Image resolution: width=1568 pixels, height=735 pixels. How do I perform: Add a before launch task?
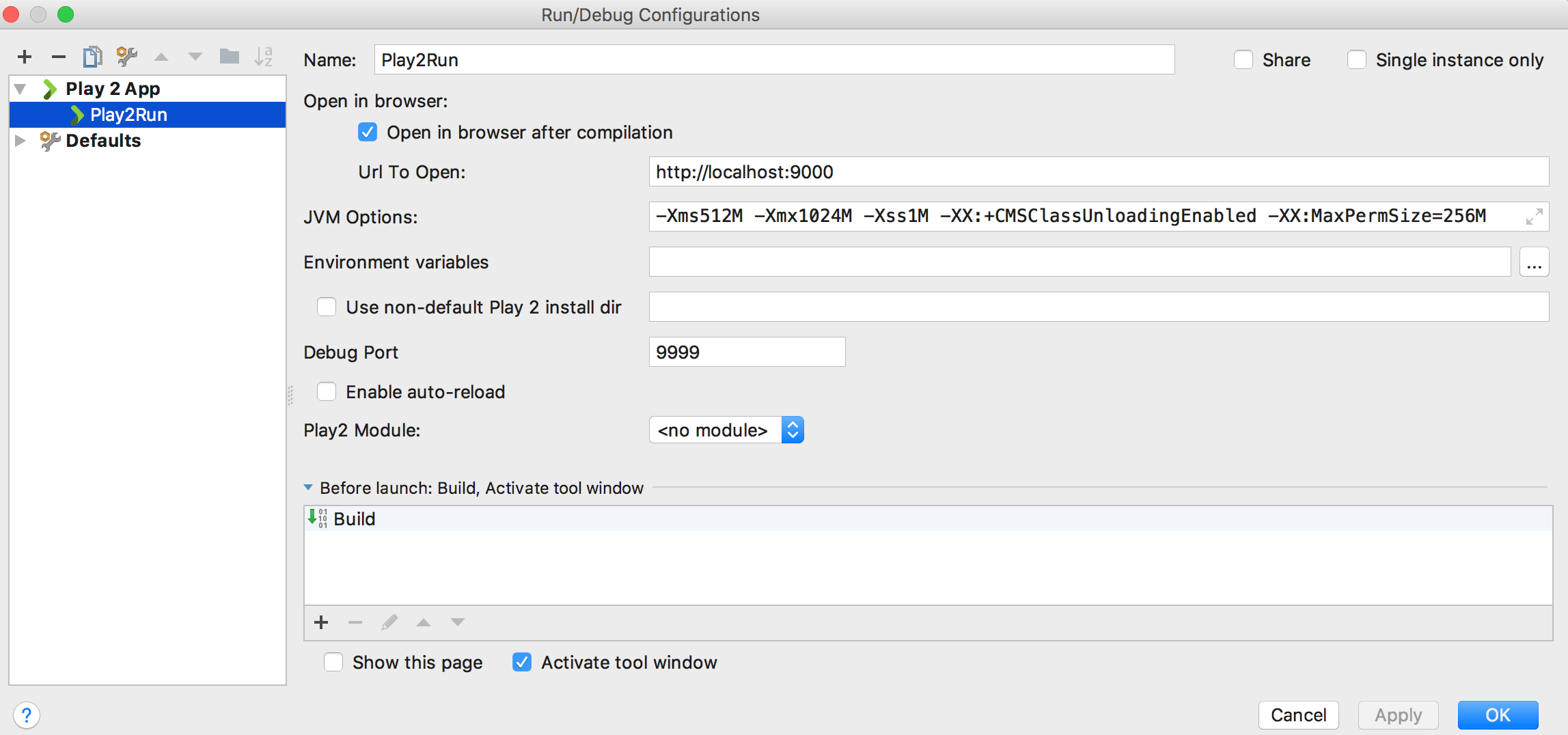click(x=321, y=622)
